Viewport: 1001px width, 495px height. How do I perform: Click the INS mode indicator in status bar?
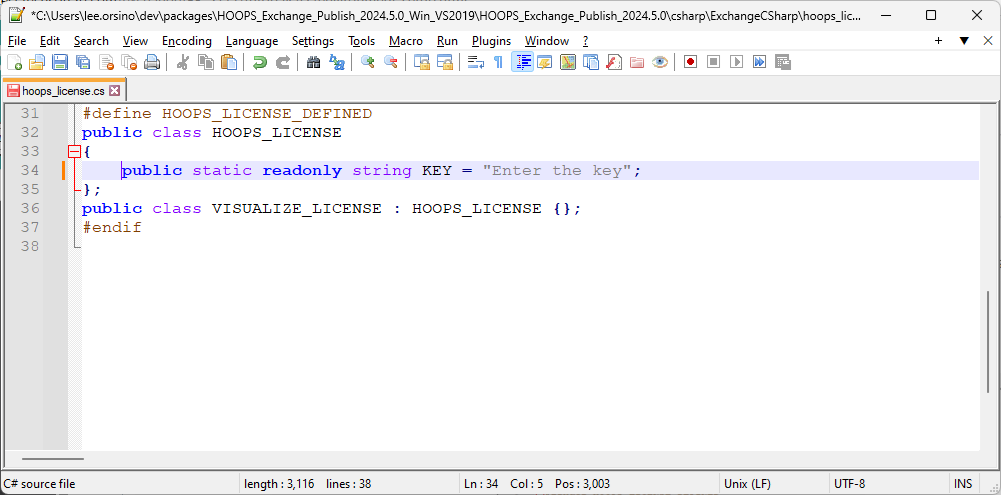963,484
